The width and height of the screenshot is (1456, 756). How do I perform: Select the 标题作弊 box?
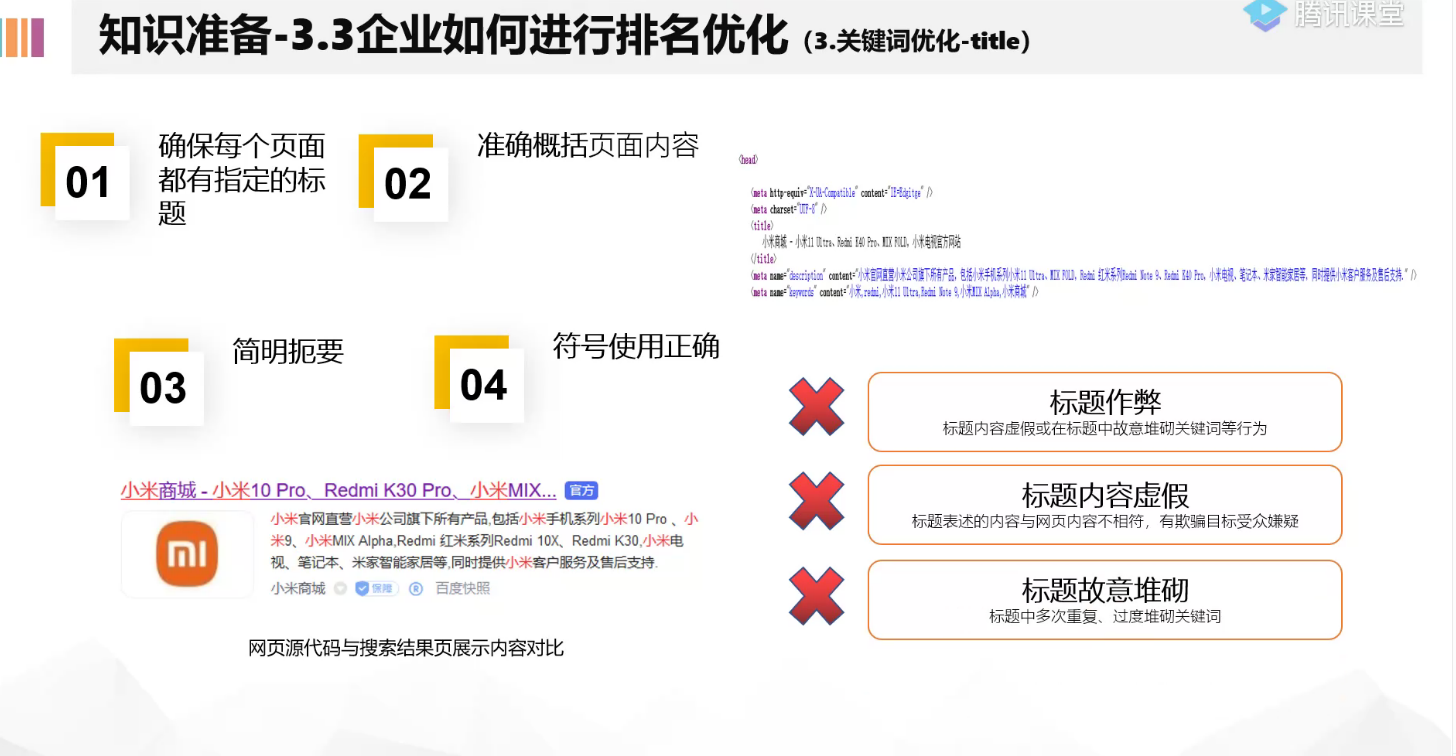tap(1105, 412)
